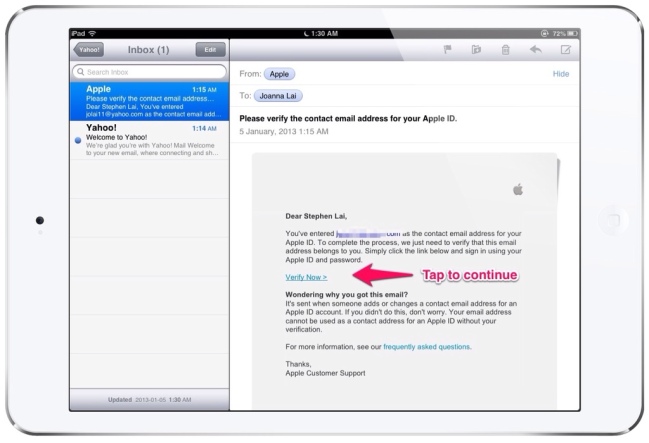Tap the 1:15 AM time on Apple email
The image size is (649, 443).
pos(204,90)
